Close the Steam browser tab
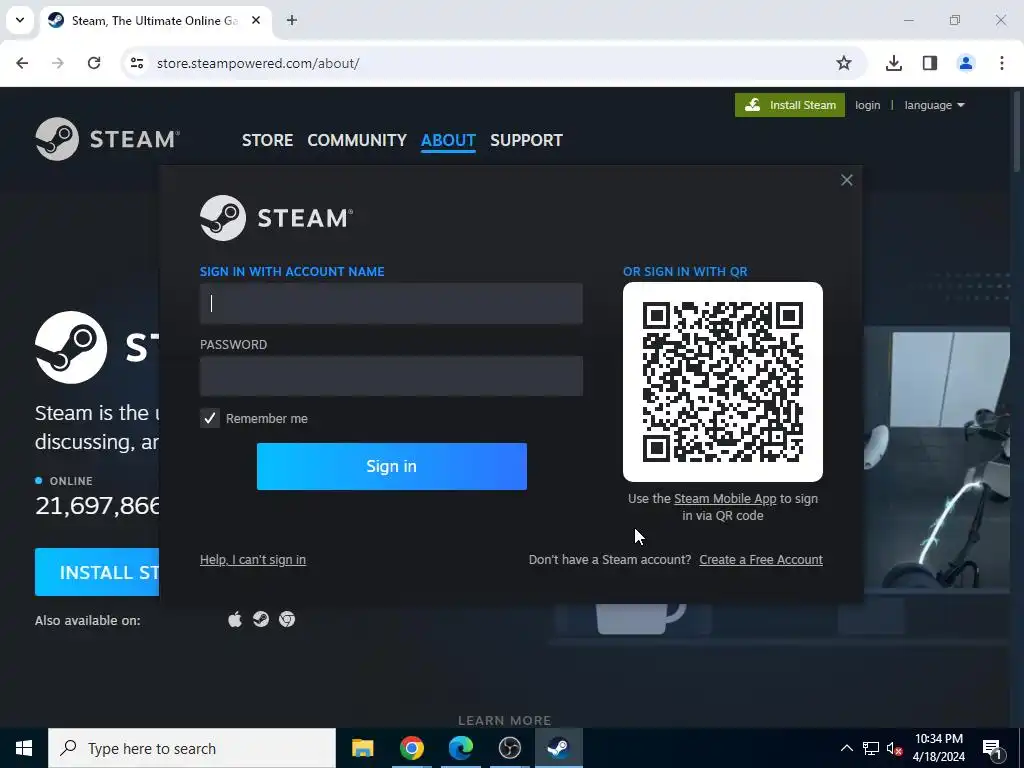Screen dimensions: 1024x768 coord(256,20)
